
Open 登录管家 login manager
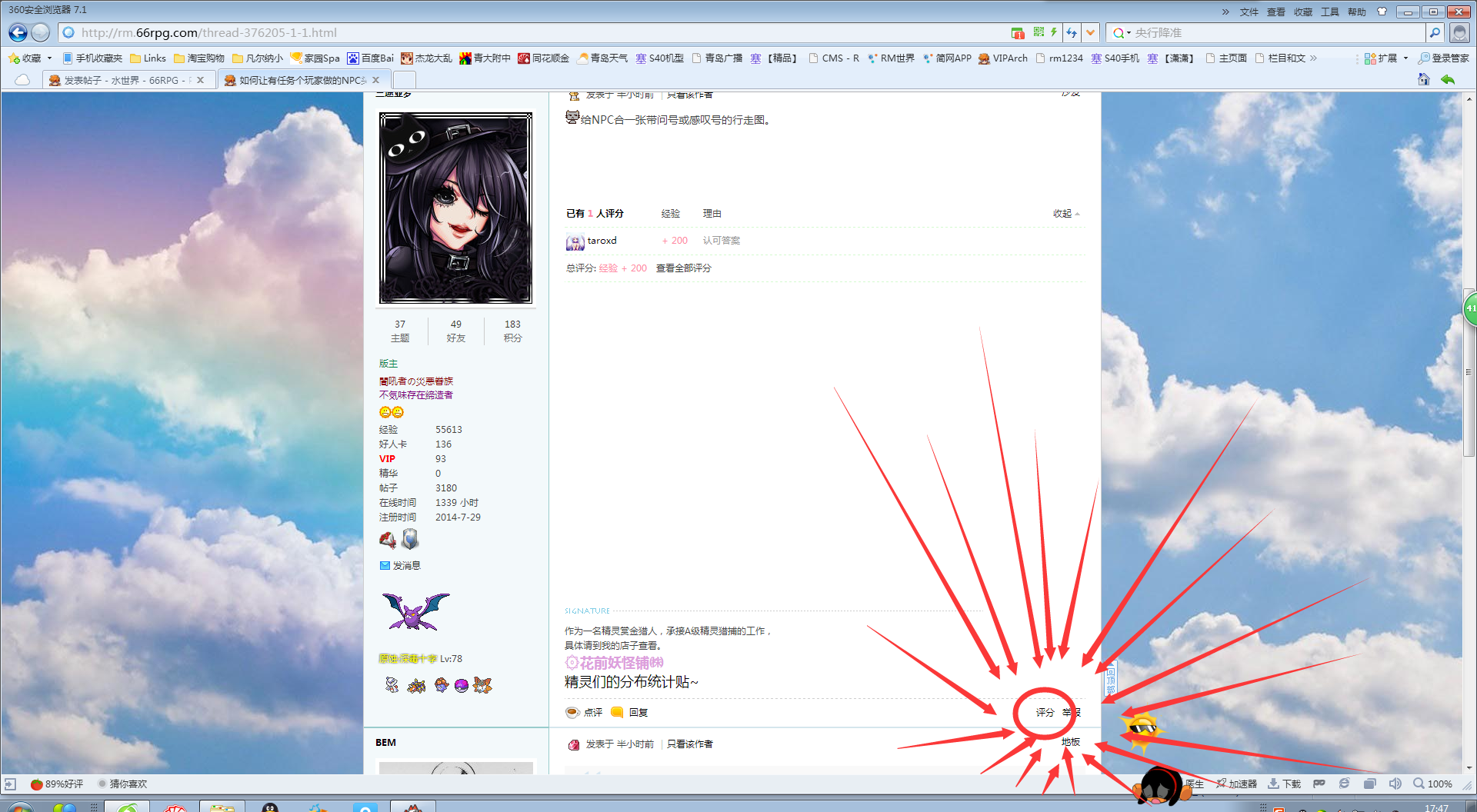[x=1443, y=58]
